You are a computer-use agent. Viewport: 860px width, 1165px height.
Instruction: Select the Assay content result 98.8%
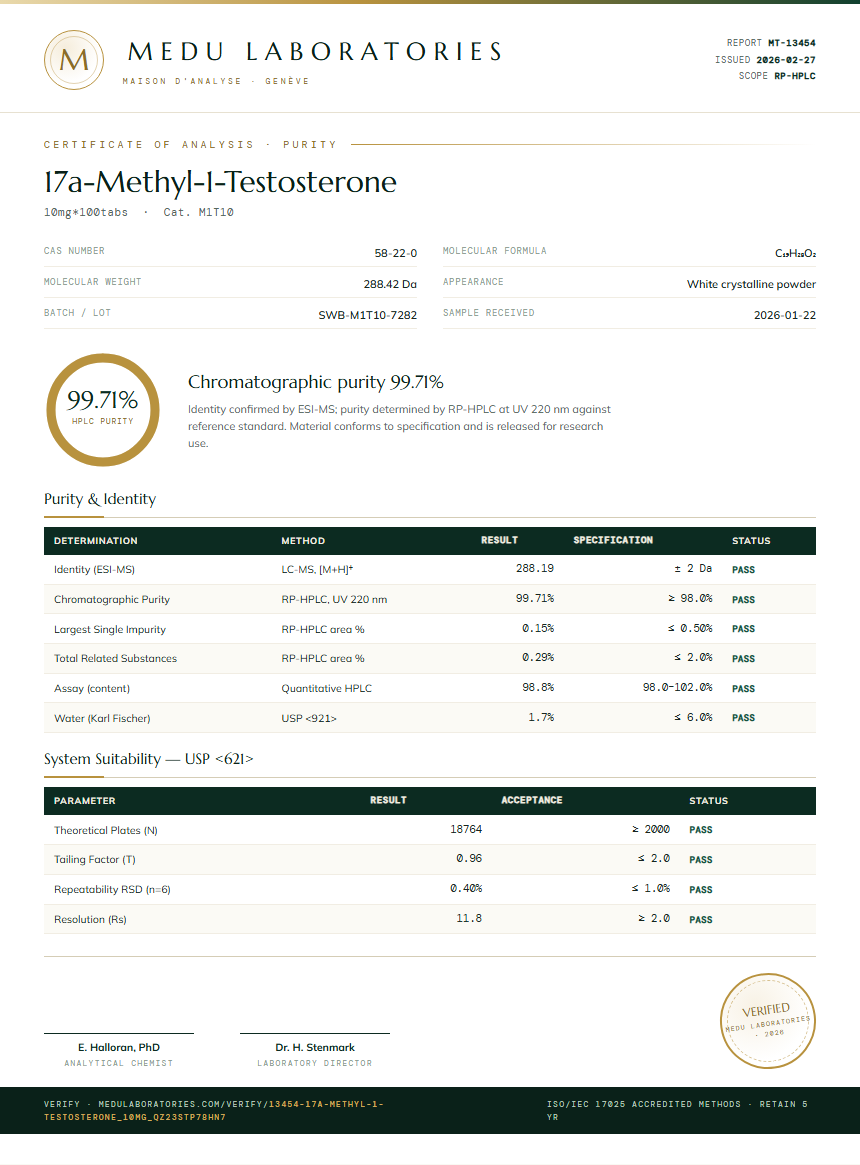point(537,687)
